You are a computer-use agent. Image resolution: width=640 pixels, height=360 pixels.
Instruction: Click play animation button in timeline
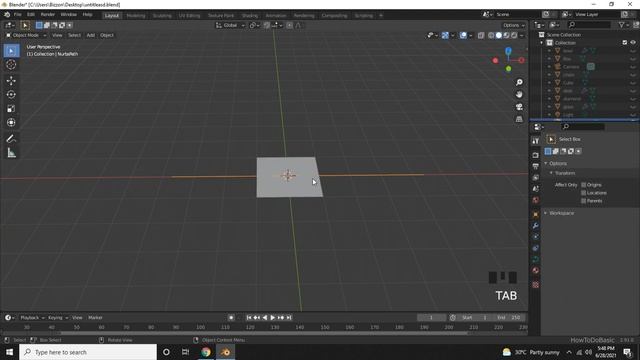coord(273,318)
